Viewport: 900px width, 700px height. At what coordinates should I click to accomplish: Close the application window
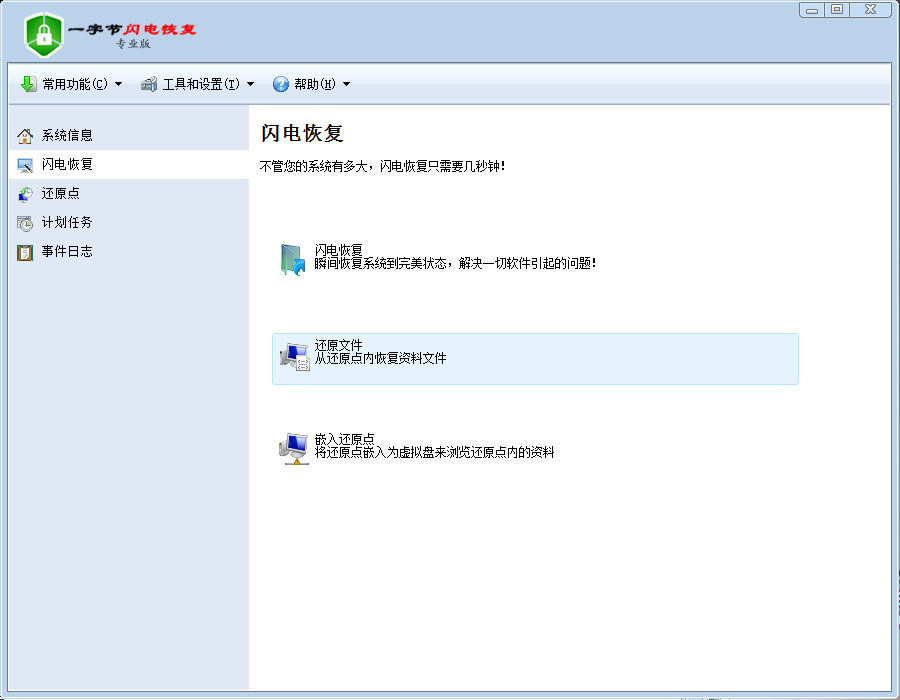(x=871, y=10)
